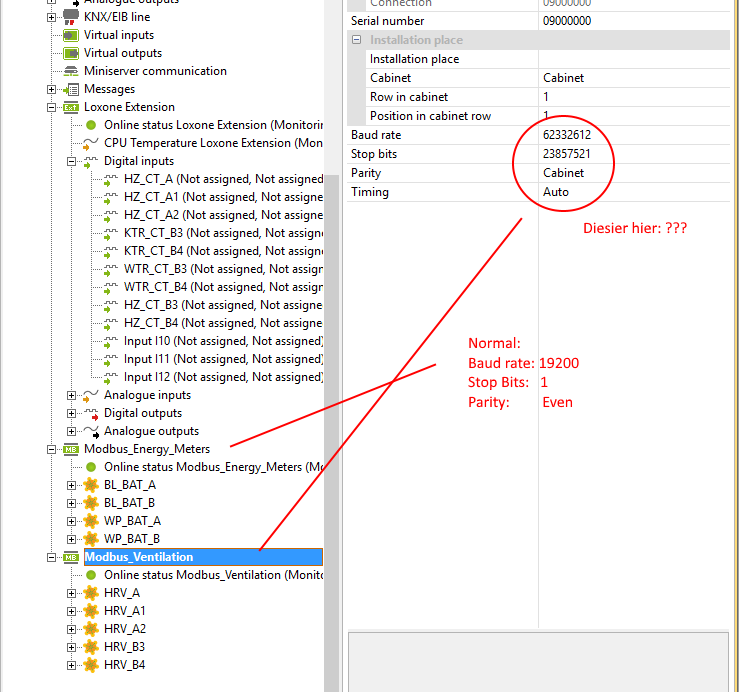
Task: Select Input I10 digital input row
Action: coord(223,341)
